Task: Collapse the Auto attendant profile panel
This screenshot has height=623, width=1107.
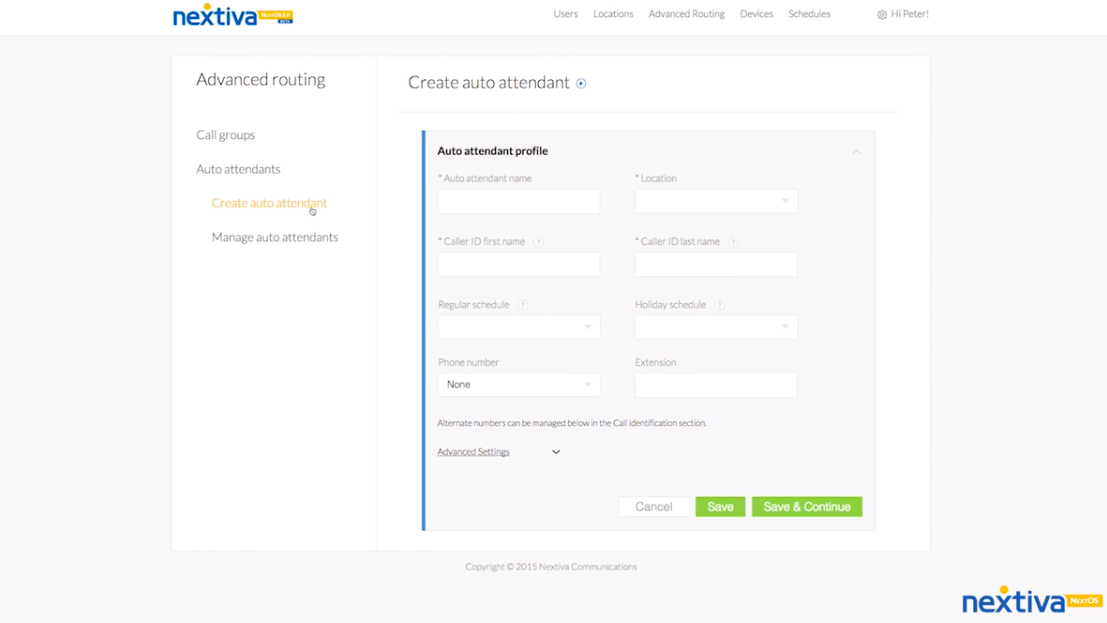Action: click(x=856, y=151)
